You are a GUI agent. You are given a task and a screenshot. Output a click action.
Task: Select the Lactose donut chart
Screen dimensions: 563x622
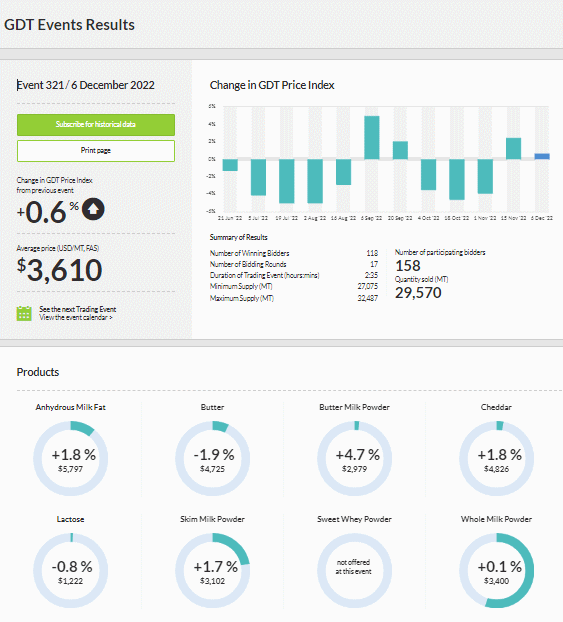point(71,570)
